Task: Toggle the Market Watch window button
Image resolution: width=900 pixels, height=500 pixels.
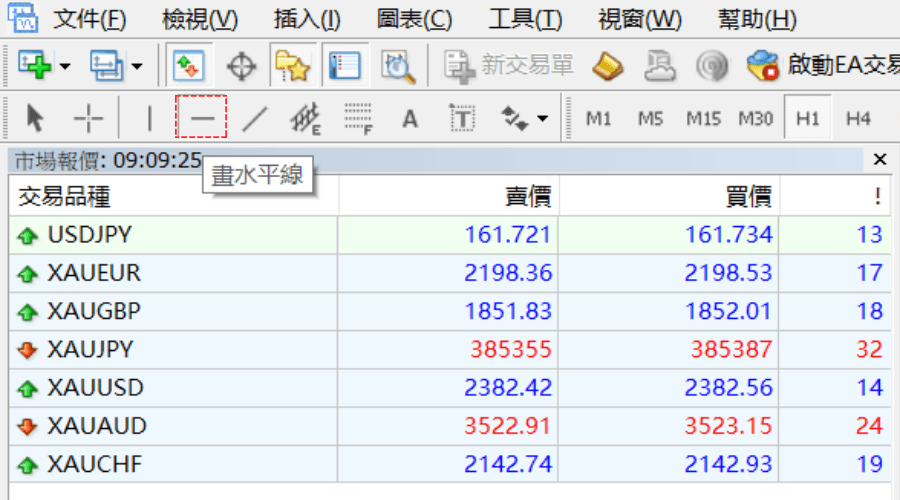Action: [x=188, y=67]
